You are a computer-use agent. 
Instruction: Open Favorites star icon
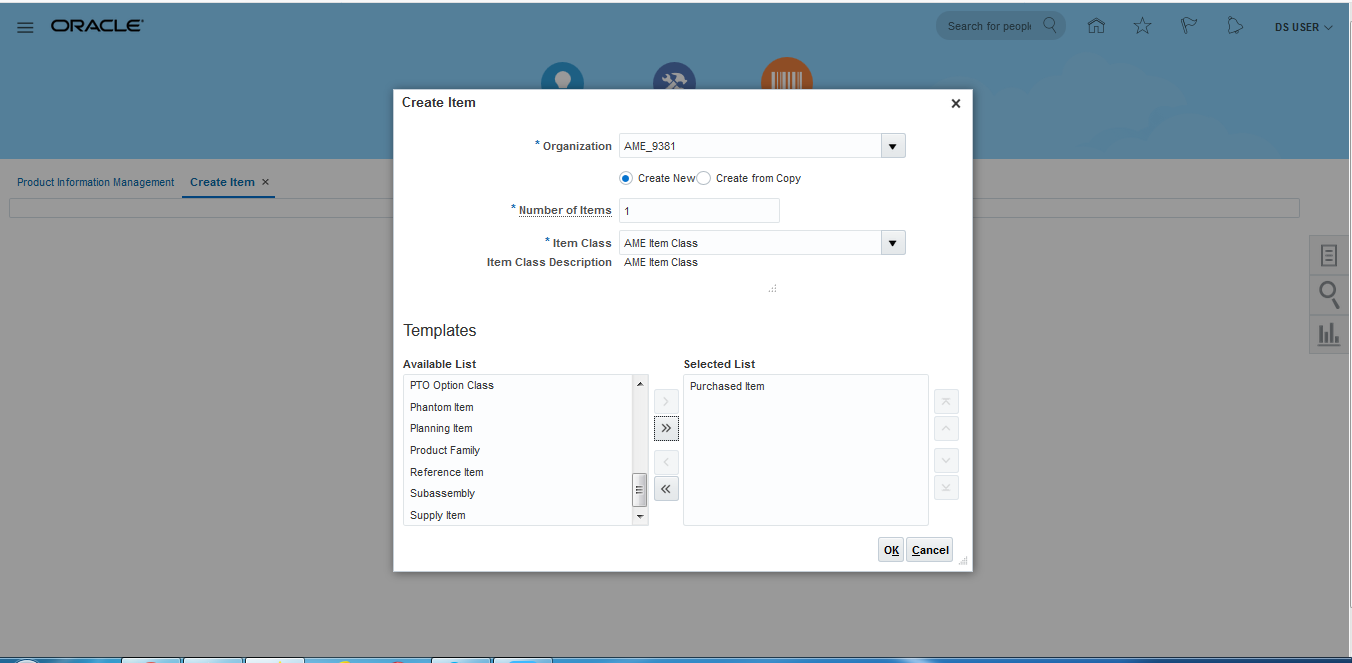[1142, 26]
